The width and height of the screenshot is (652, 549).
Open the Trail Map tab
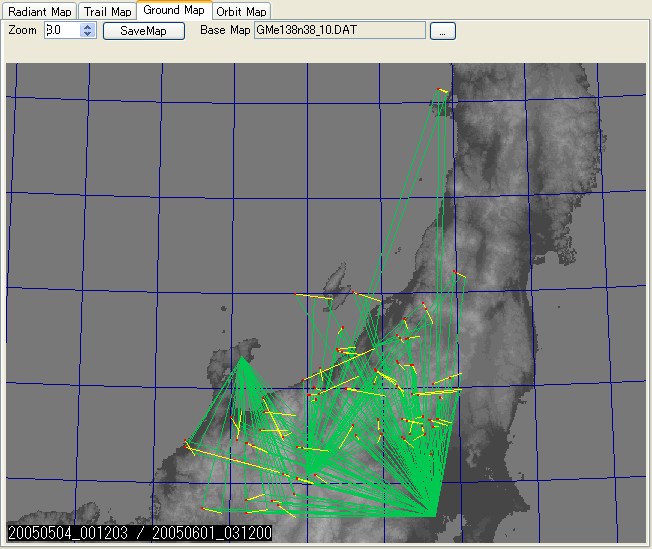tap(108, 11)
